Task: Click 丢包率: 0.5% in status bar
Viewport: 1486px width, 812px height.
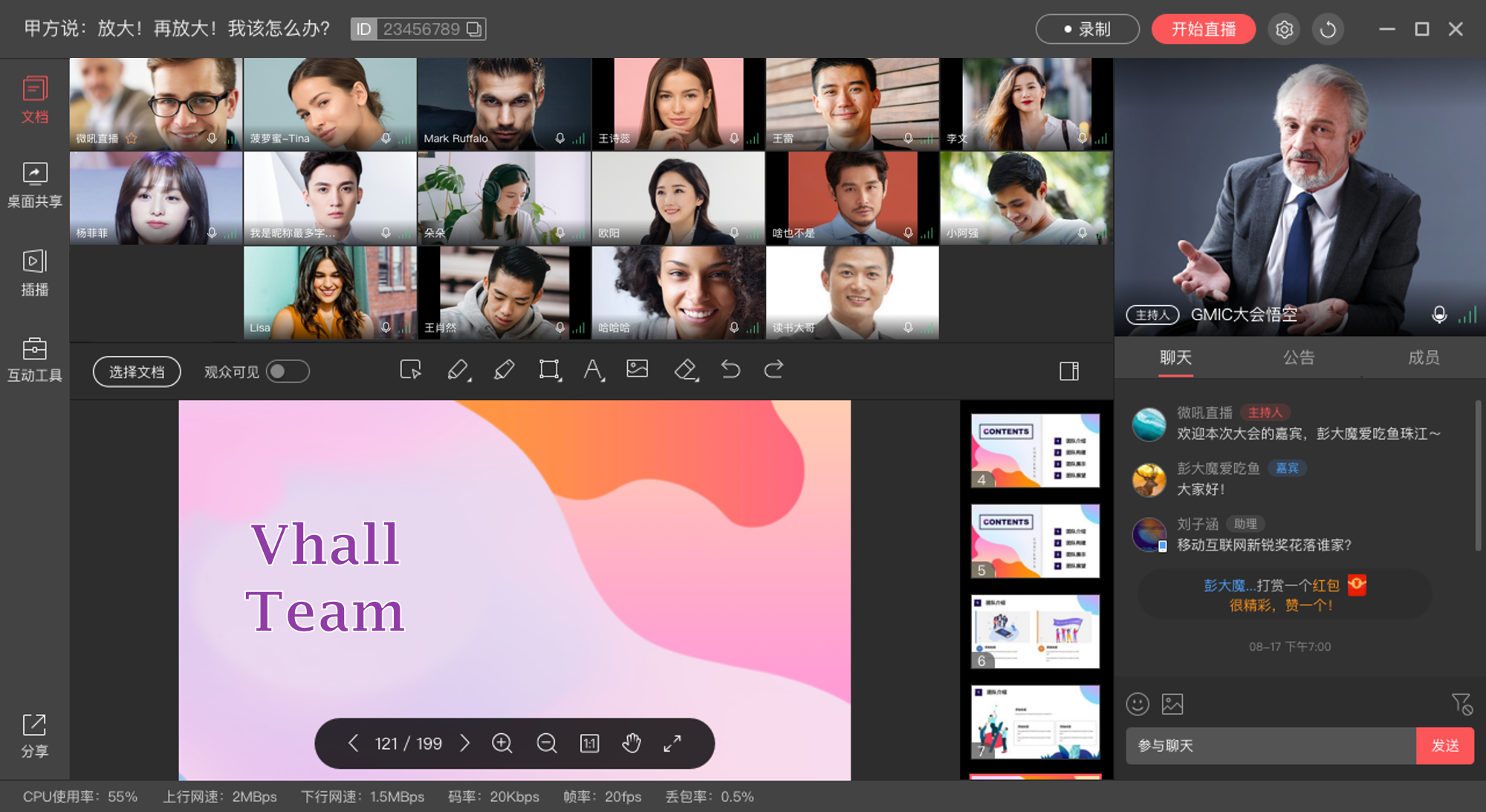Action: pos(710,796)
